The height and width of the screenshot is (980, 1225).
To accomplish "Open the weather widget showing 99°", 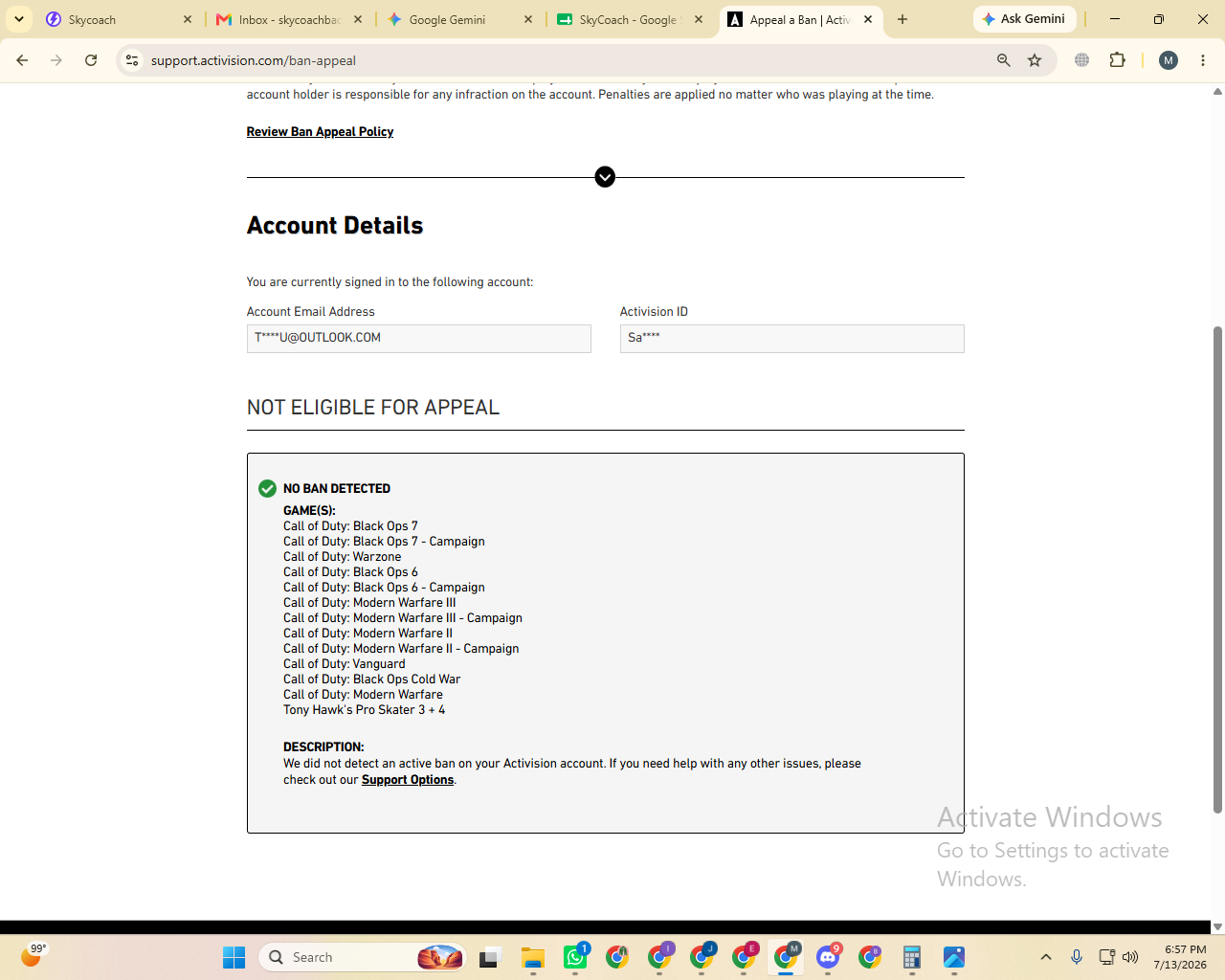I will coord(33,955).
